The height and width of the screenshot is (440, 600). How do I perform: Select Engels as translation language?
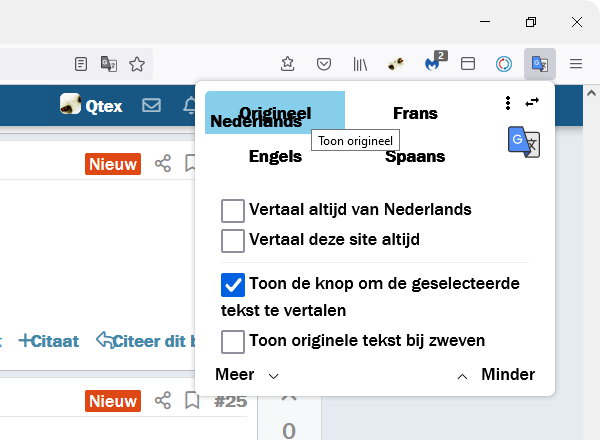[275, 156]
